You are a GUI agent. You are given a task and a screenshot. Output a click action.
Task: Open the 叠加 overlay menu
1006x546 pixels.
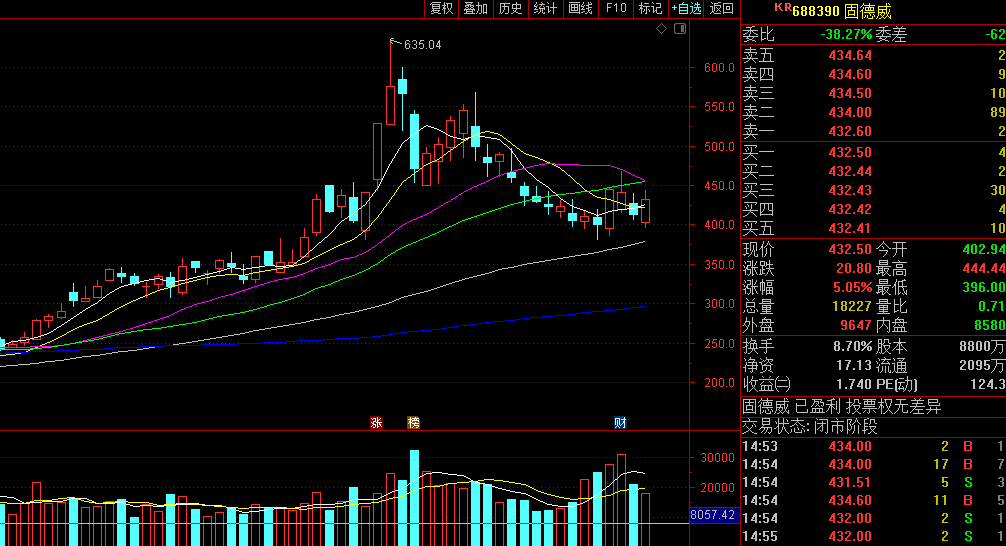[x=475, y=9]
